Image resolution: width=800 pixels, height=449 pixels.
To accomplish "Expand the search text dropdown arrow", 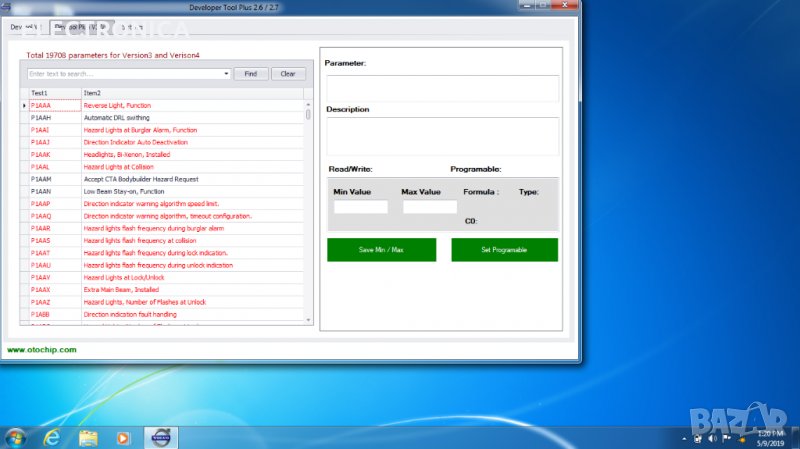I will [226, 74].
